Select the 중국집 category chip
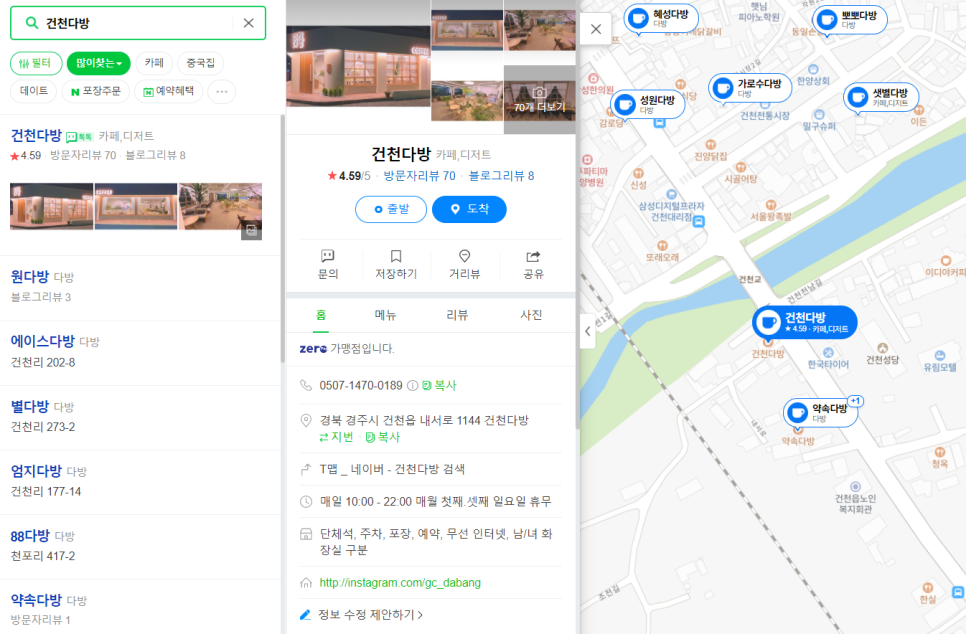 [200, 63]
